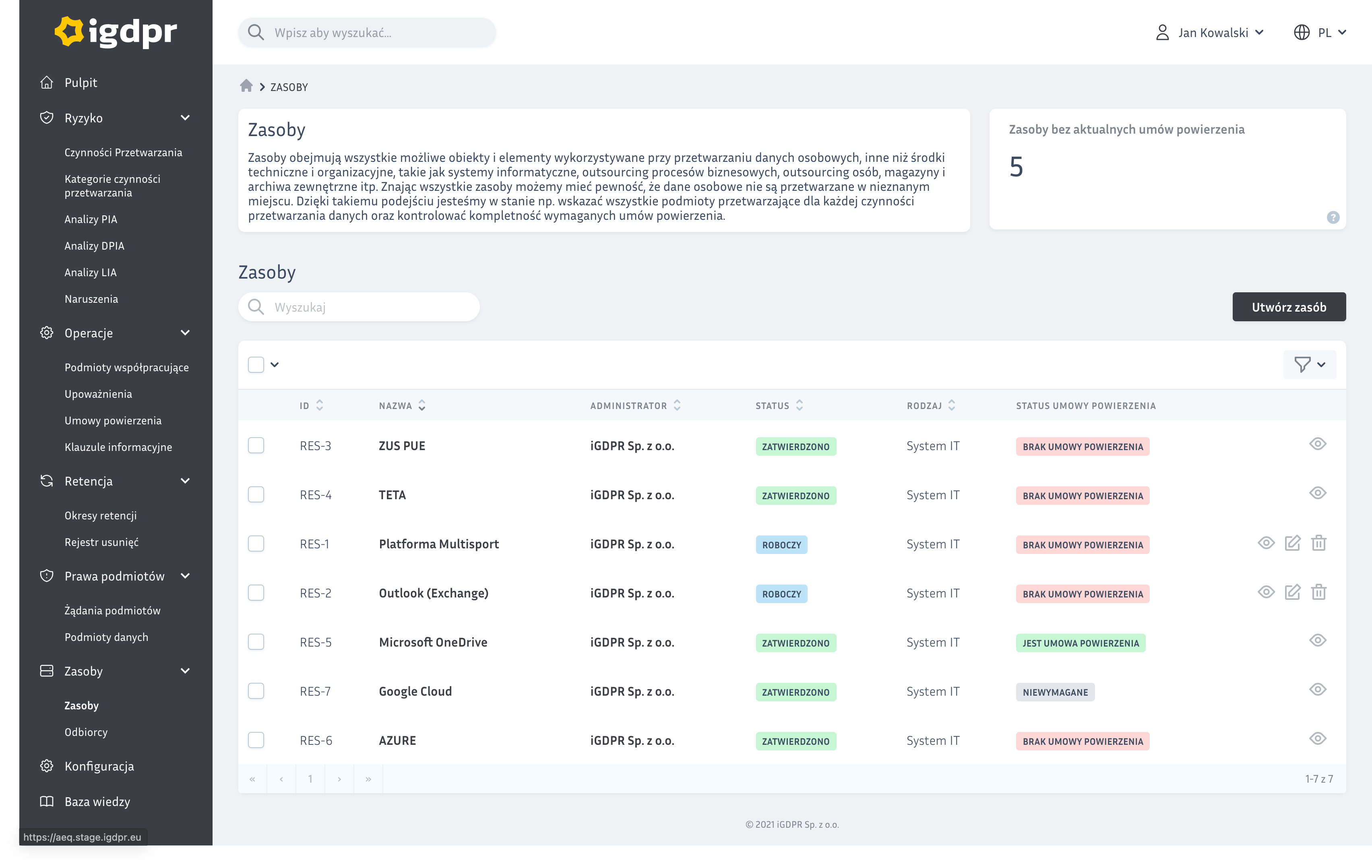The width and height of the screenshot is (1372, 868).
Task: Open preview of Platforma Multisport via the eye icon
Action: click(x=1266, y=543)
